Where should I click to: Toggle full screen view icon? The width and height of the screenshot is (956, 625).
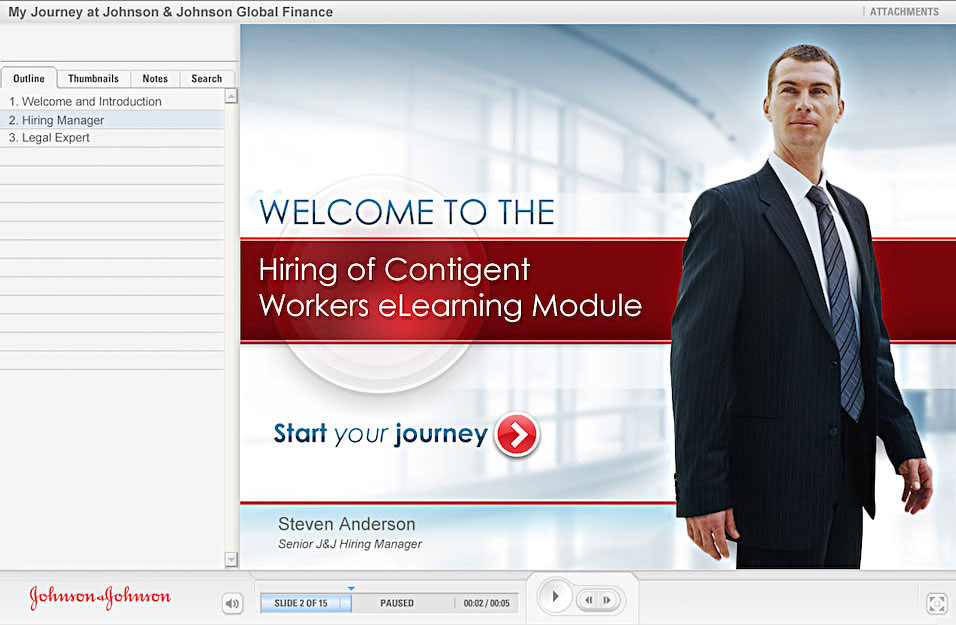pos(936,603)
